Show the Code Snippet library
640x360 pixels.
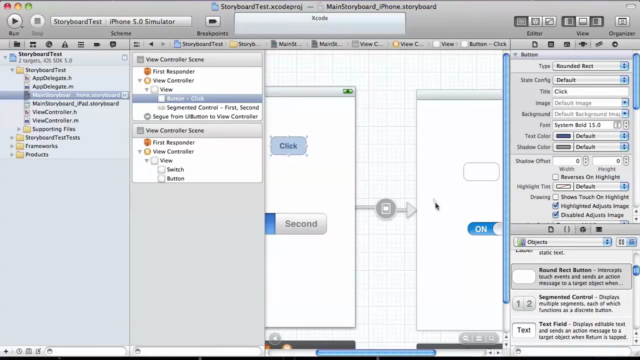pos(567,229)
